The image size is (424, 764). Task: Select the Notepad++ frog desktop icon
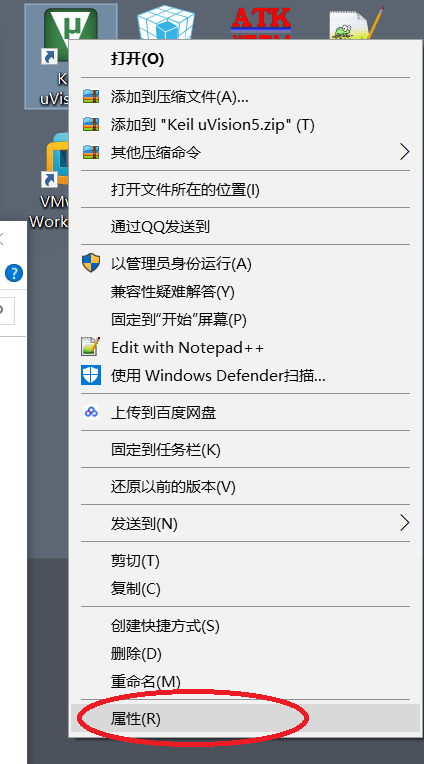pyautogui.click(x=356, y=23)
